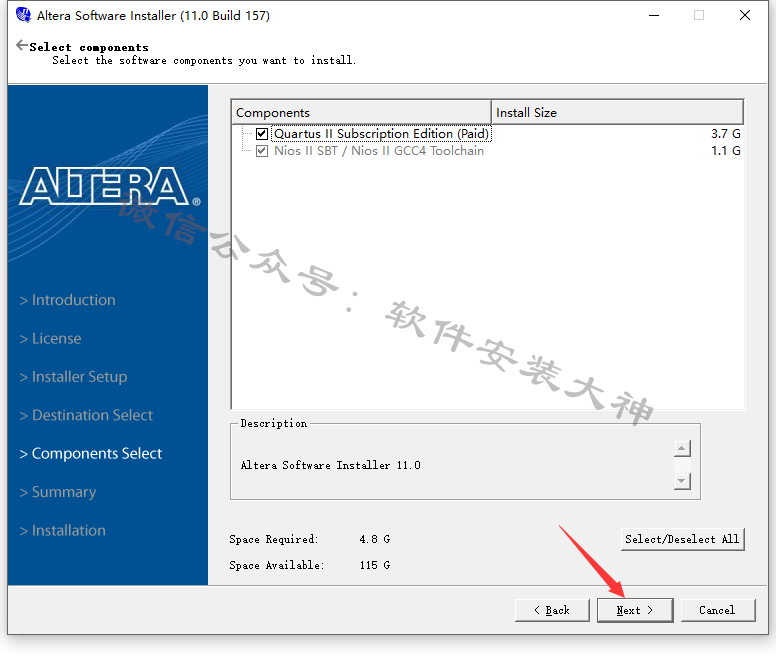Open the Installer Setup step

[x=73, y=377]
